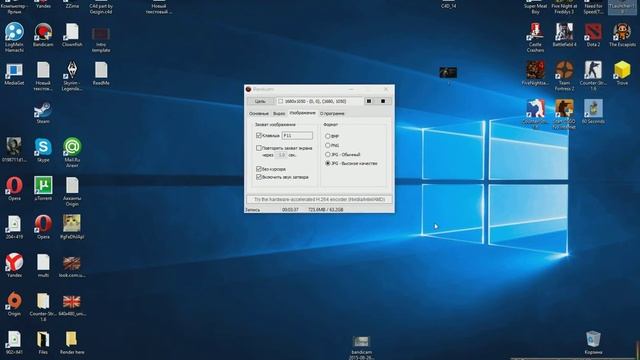Toggle checkbox beside 1680x1050 target text
The width and height of the screenshot is (640, 360).
[x=280, y=101]
